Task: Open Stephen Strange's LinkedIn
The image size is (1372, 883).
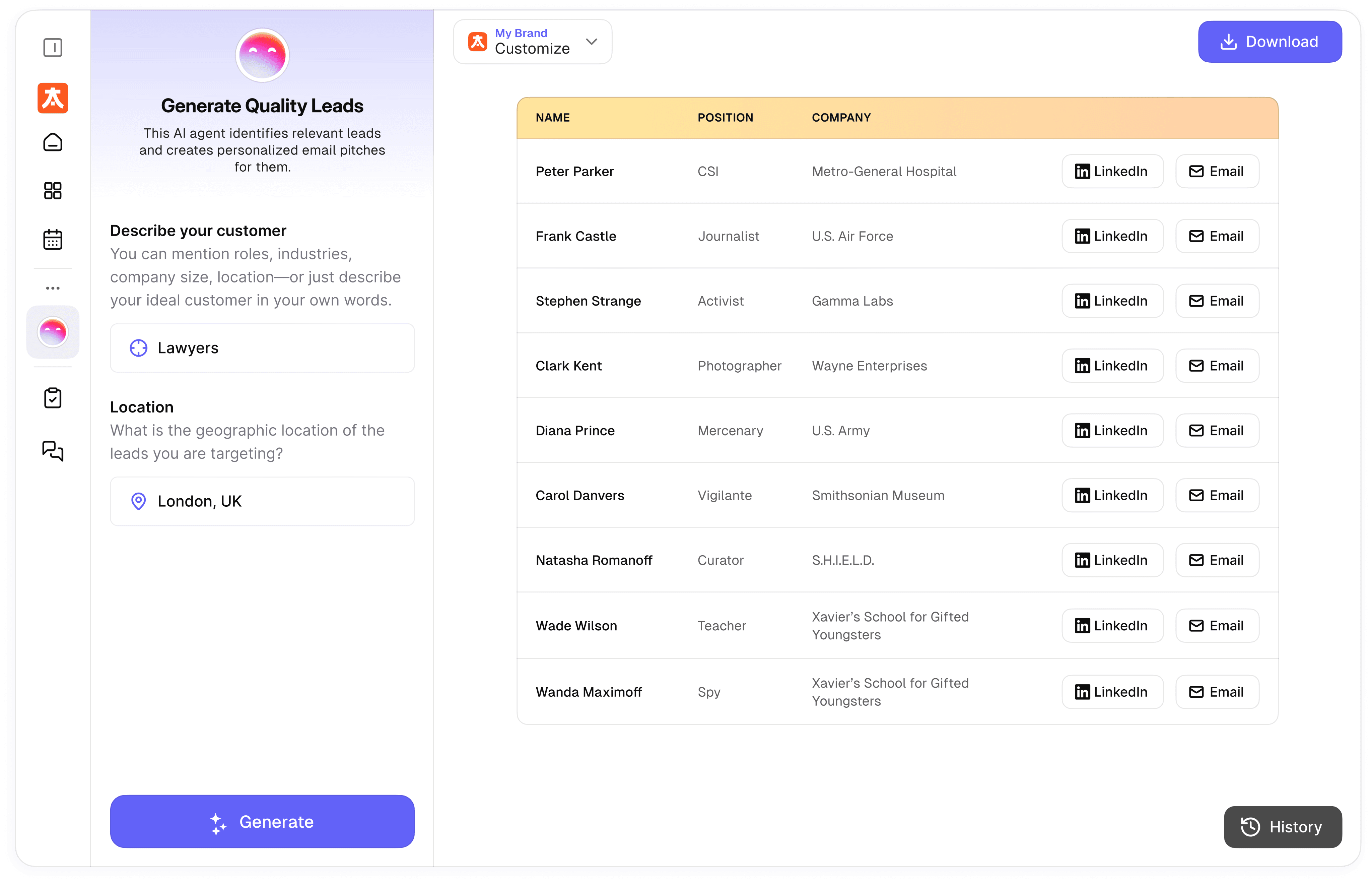Action: coord(1112,301)
